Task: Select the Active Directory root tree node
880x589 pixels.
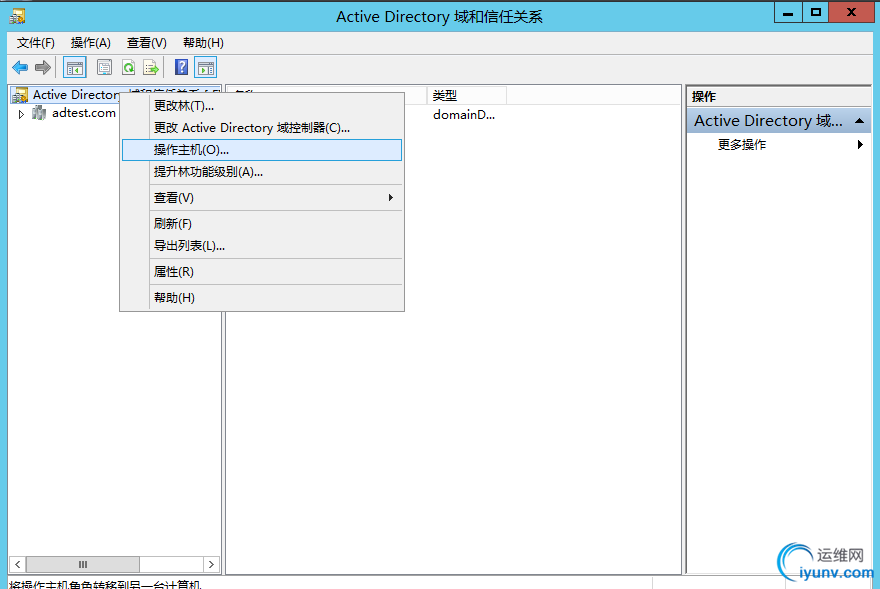Action: 76,95
